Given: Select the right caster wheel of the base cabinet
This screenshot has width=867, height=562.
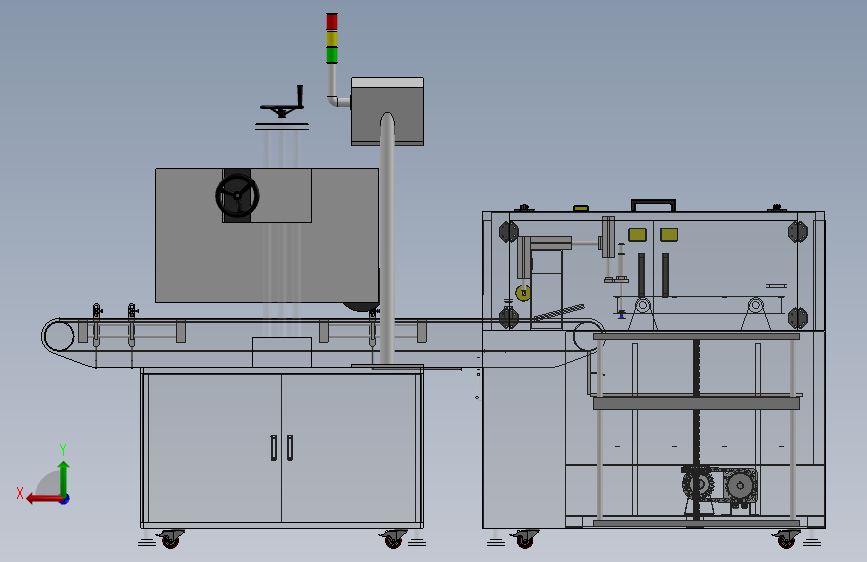Looking at the screenshot, I should point(393,539).
